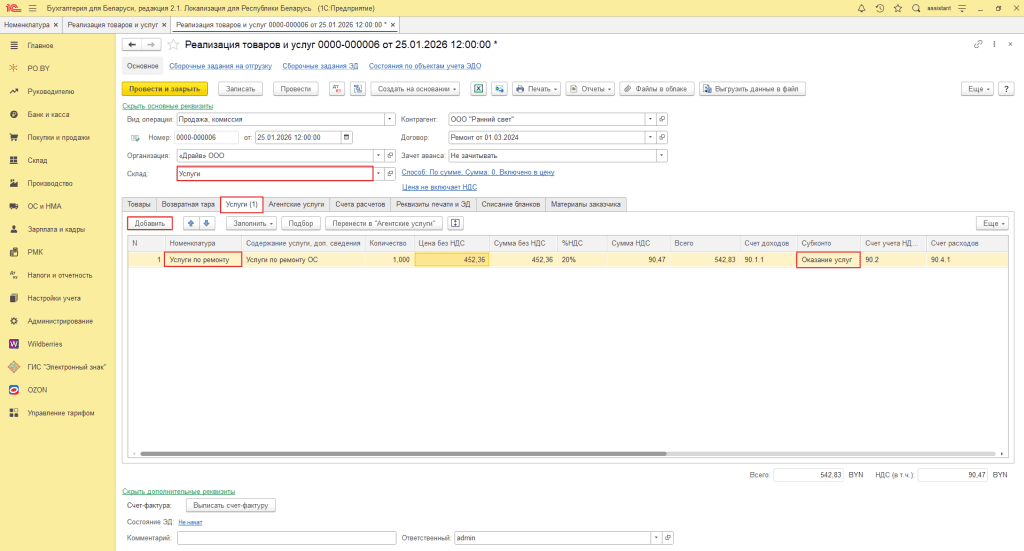Expand Вид операции dropdown
1024x551 pixels.
(x=390, y=119)
